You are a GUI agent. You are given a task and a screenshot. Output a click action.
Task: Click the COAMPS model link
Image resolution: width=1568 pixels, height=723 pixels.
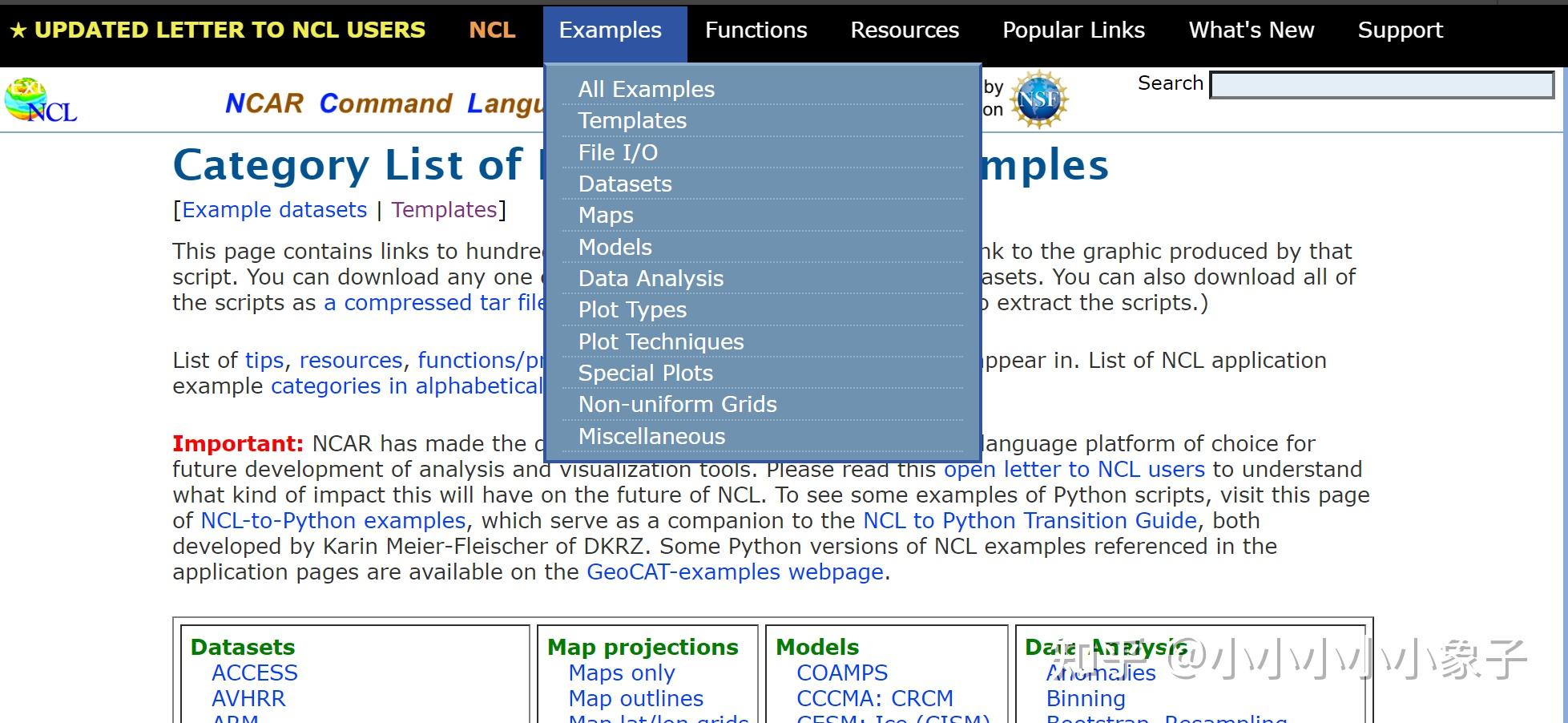point(842,673)
